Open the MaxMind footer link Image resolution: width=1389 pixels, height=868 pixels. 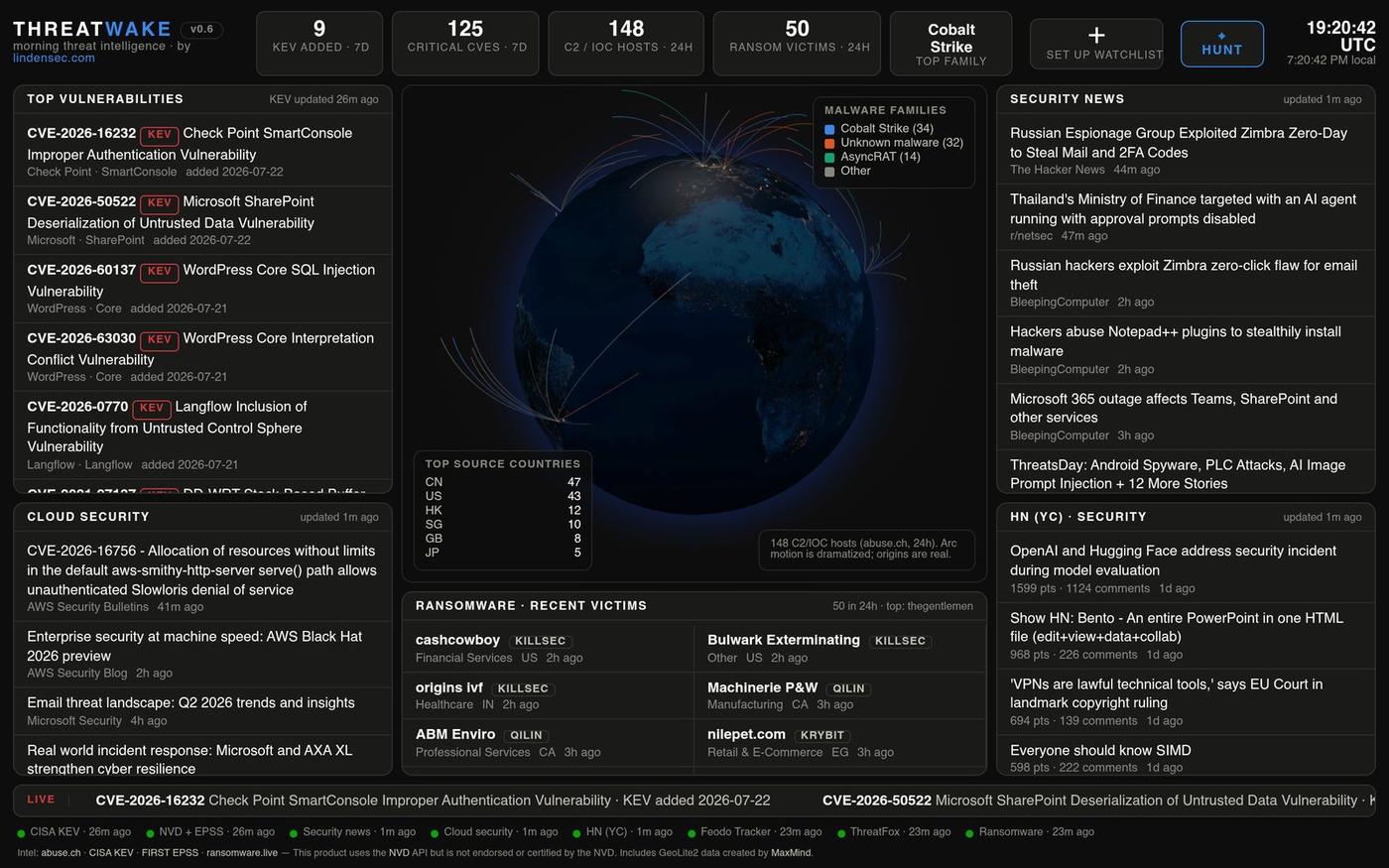coord(791,853)
